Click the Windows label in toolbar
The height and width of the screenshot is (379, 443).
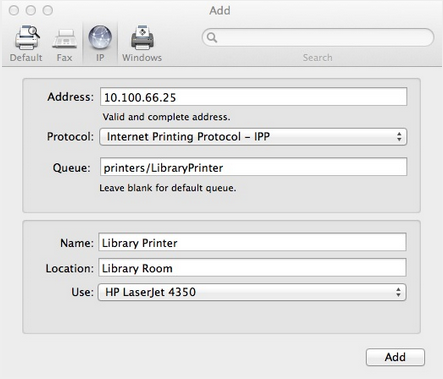(142, 58)
